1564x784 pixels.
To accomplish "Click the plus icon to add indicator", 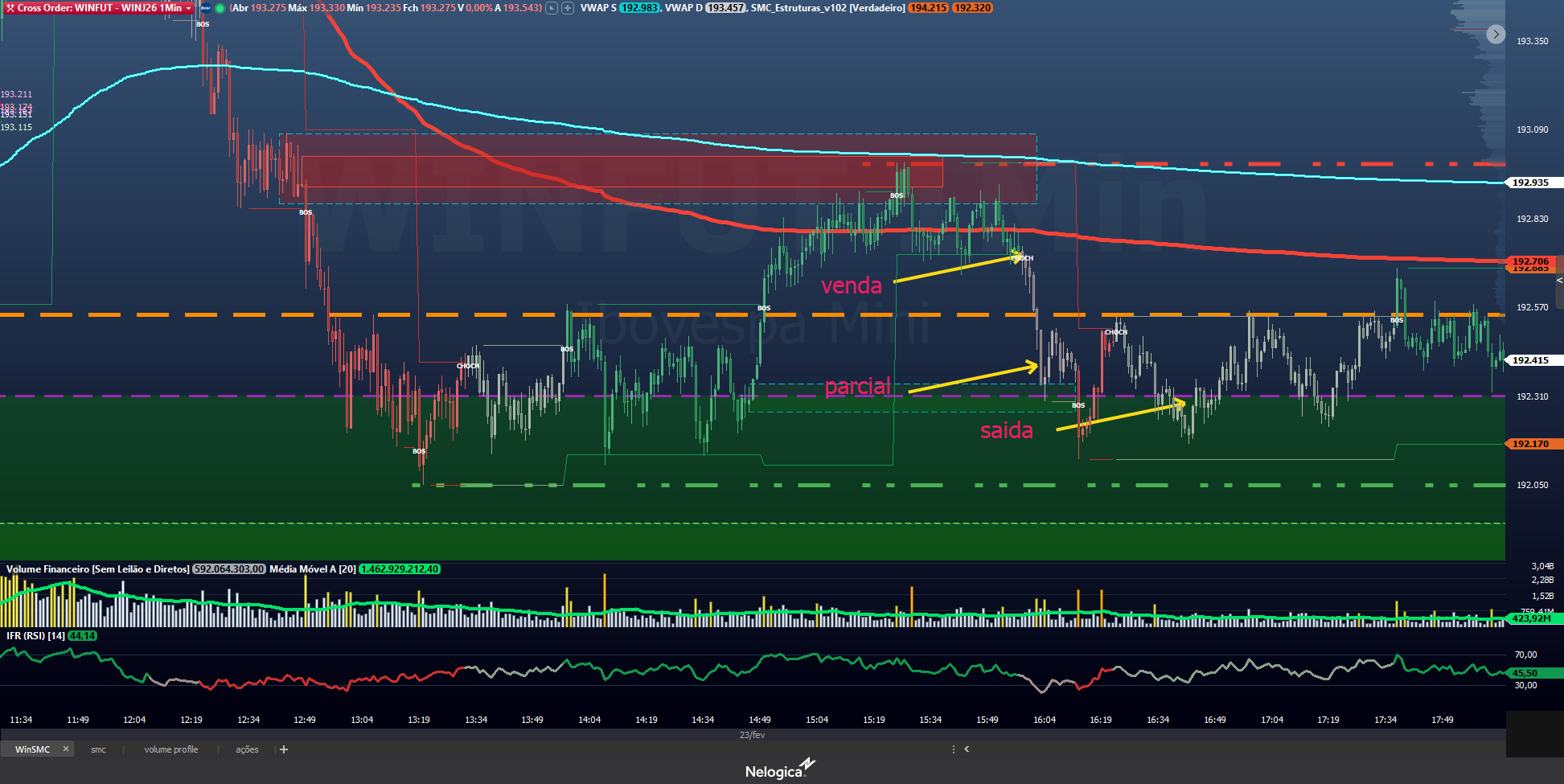I will pos(568,8).
